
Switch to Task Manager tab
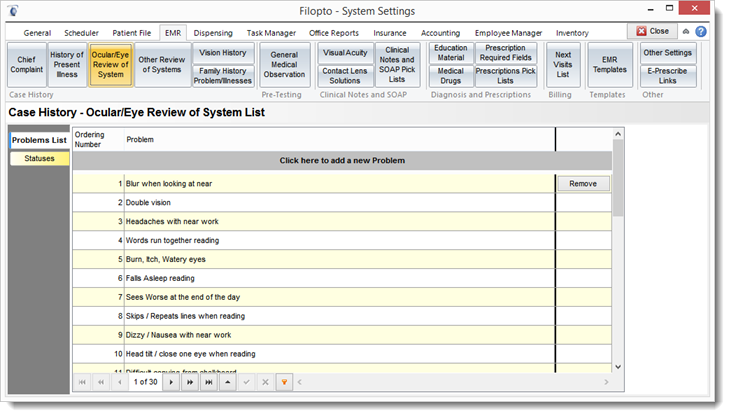coord(271,33)
